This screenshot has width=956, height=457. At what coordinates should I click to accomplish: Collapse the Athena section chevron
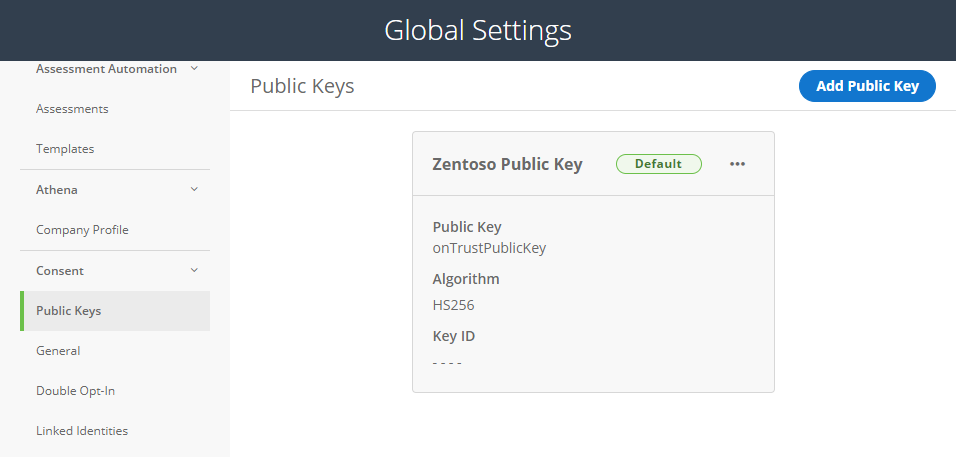194,189
